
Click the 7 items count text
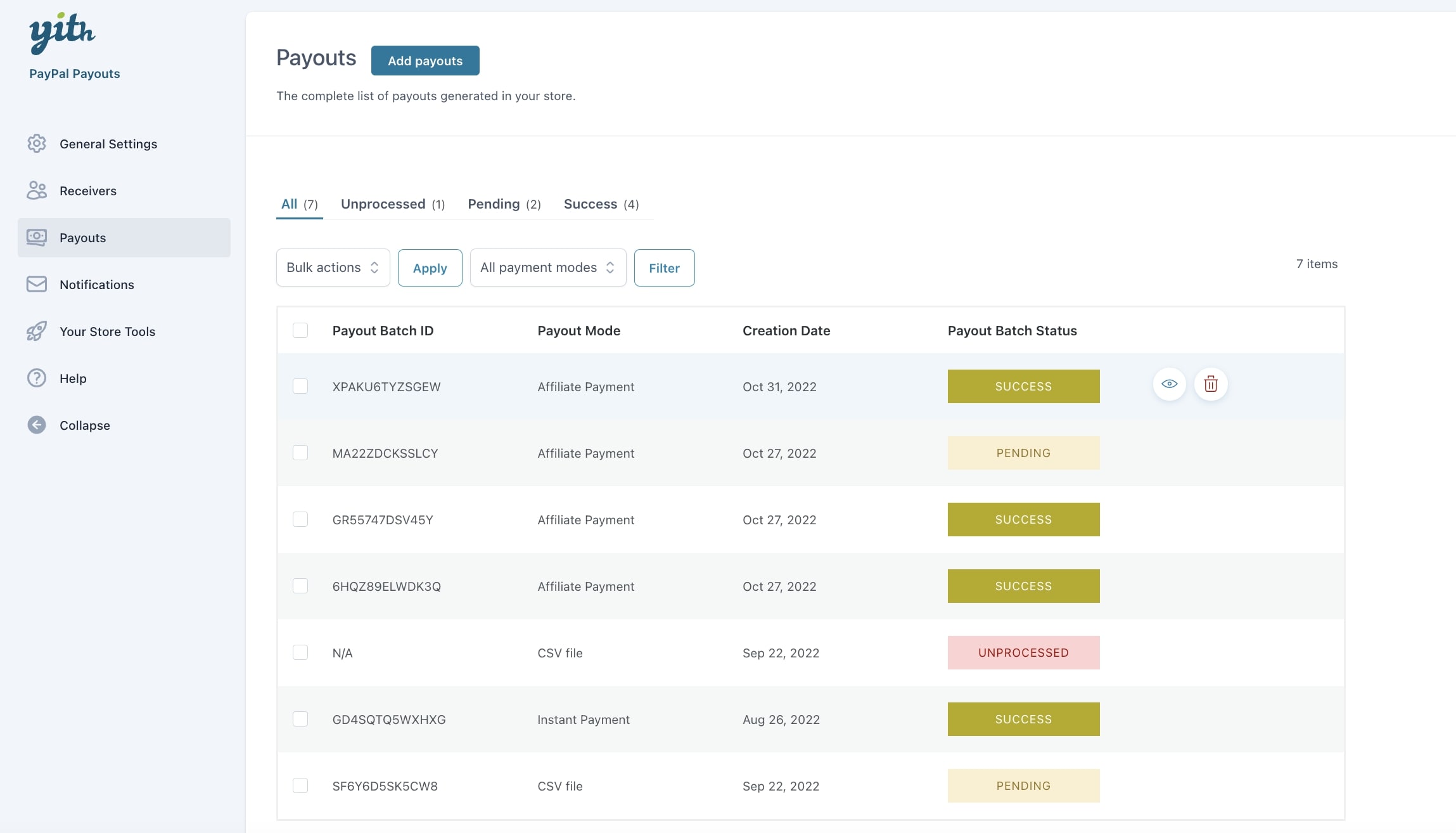click(x=1317, y=264)
